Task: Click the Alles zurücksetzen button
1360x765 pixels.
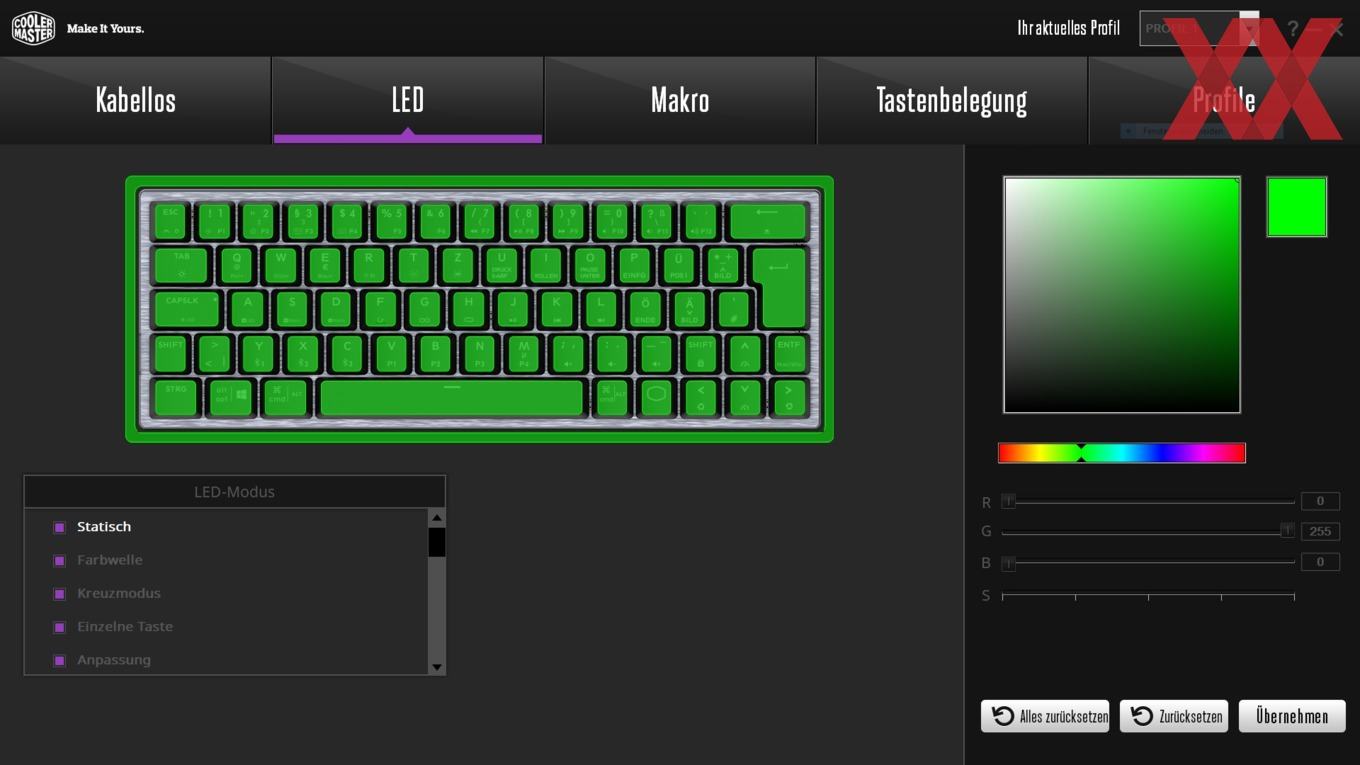Action: [1045, 716]
